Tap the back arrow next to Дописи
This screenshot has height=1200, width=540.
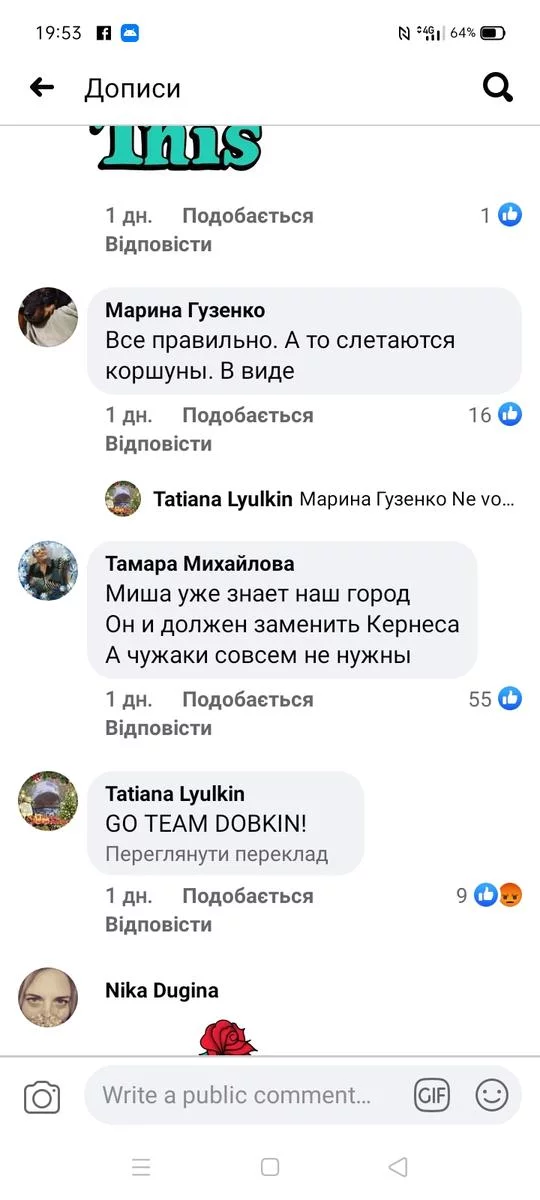[x=42, y=88]
